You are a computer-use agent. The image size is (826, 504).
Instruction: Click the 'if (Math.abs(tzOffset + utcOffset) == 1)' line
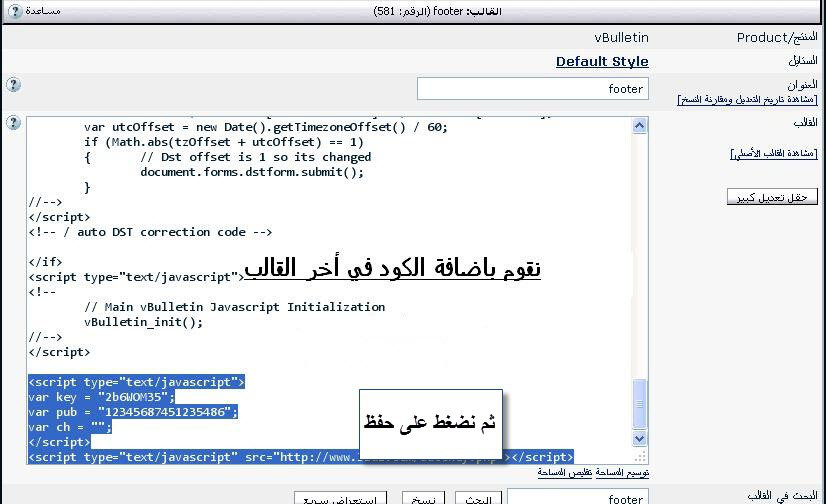pyautogui.click(x=223, y=142)
